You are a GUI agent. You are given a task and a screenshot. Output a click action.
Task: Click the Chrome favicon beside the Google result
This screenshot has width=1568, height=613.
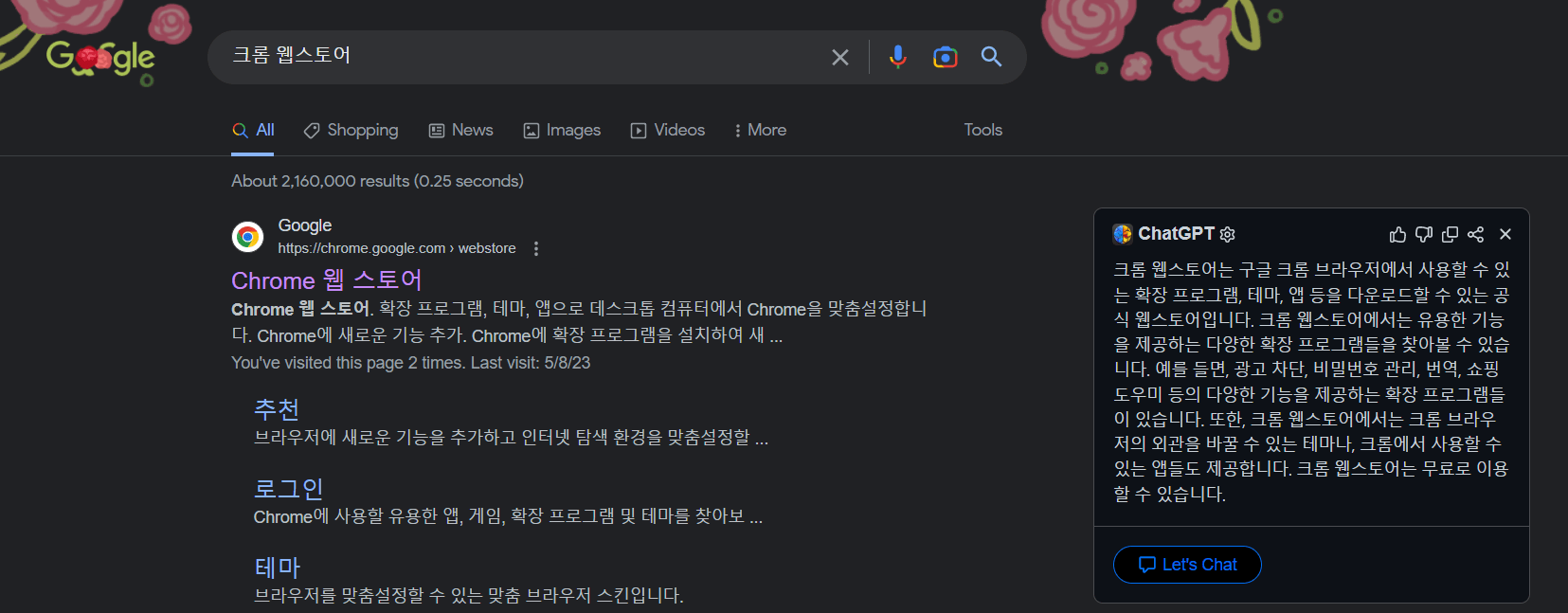[x=247, y=236]
